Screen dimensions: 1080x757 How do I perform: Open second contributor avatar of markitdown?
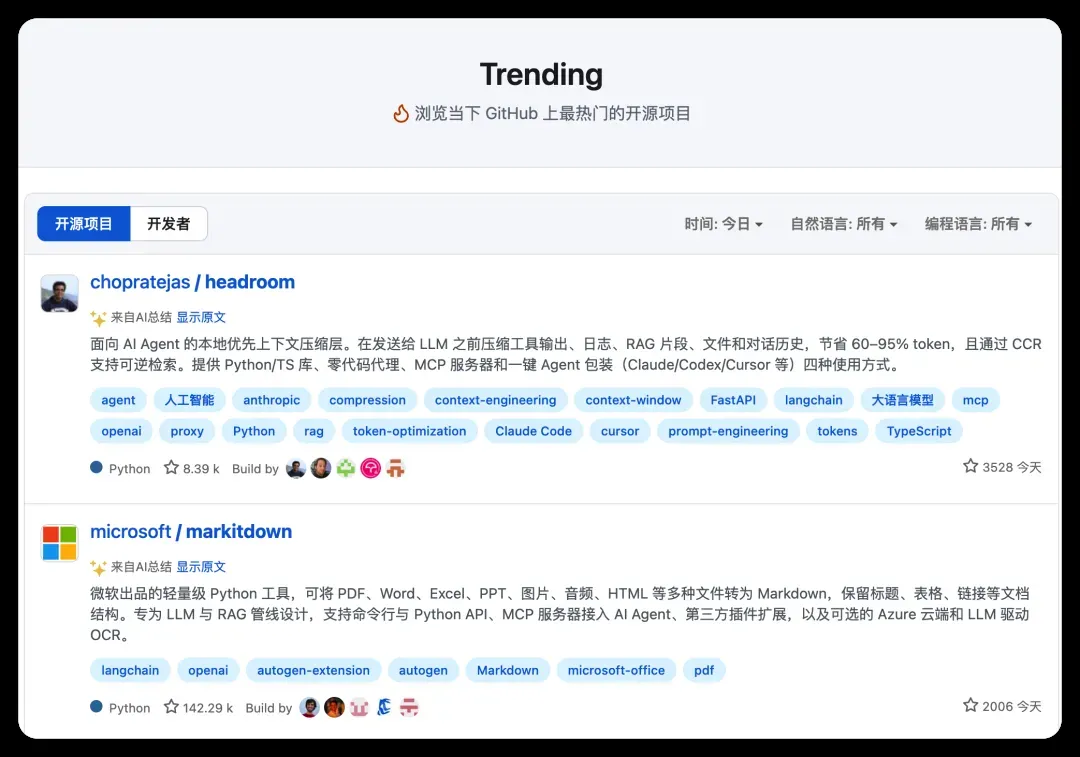[335, 707]
